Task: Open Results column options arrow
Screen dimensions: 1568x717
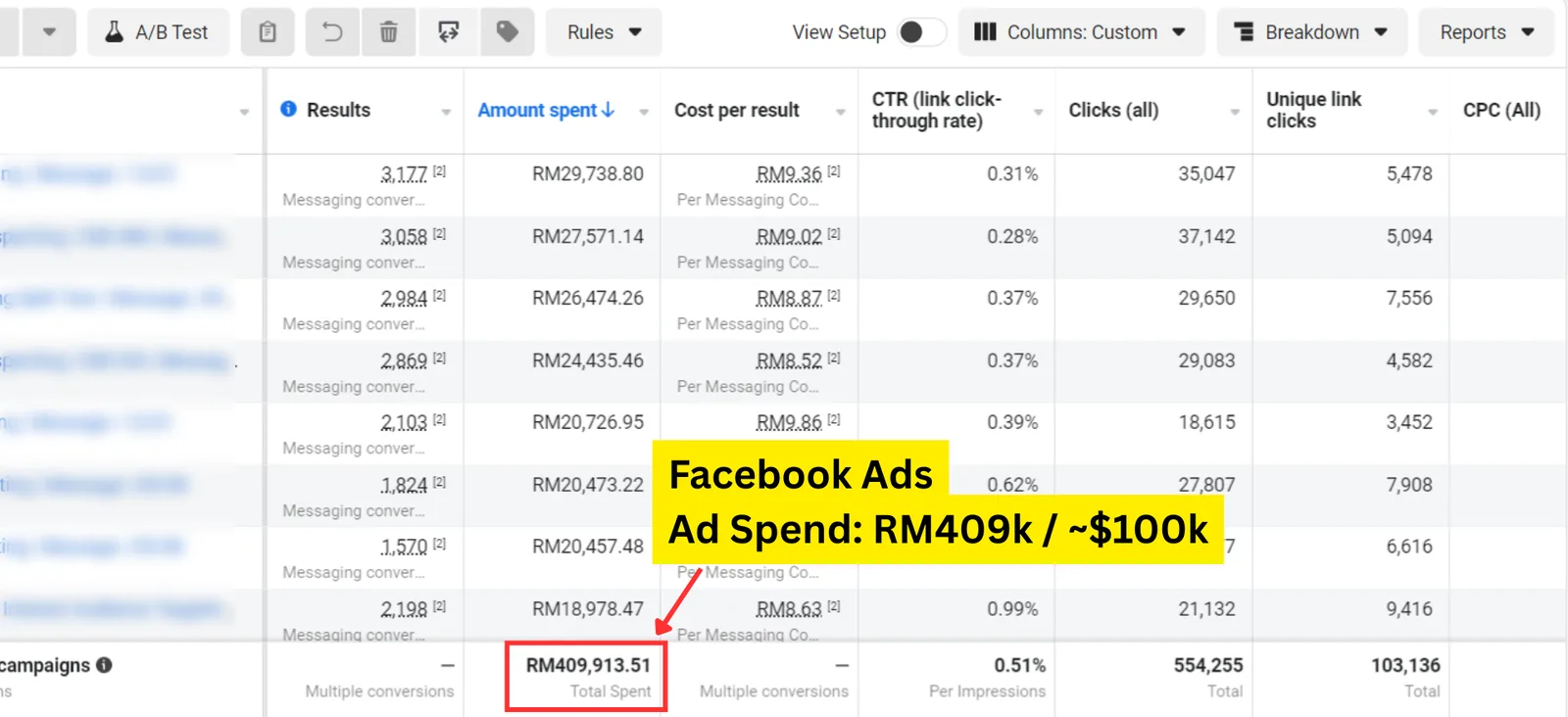Action: click(x=446, y=112)
